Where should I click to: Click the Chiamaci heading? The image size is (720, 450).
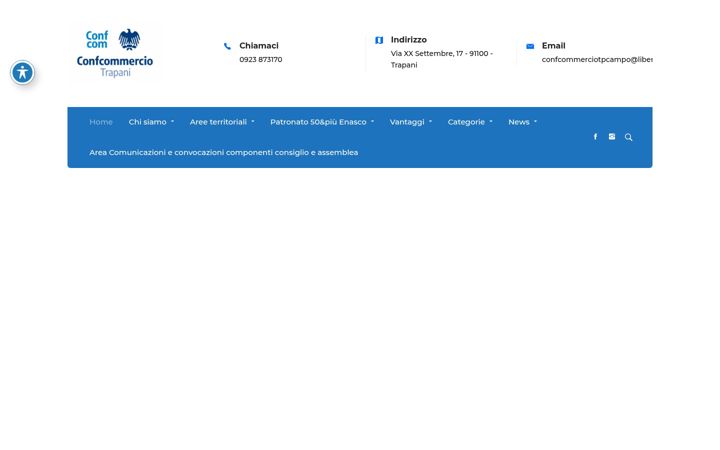259,46
